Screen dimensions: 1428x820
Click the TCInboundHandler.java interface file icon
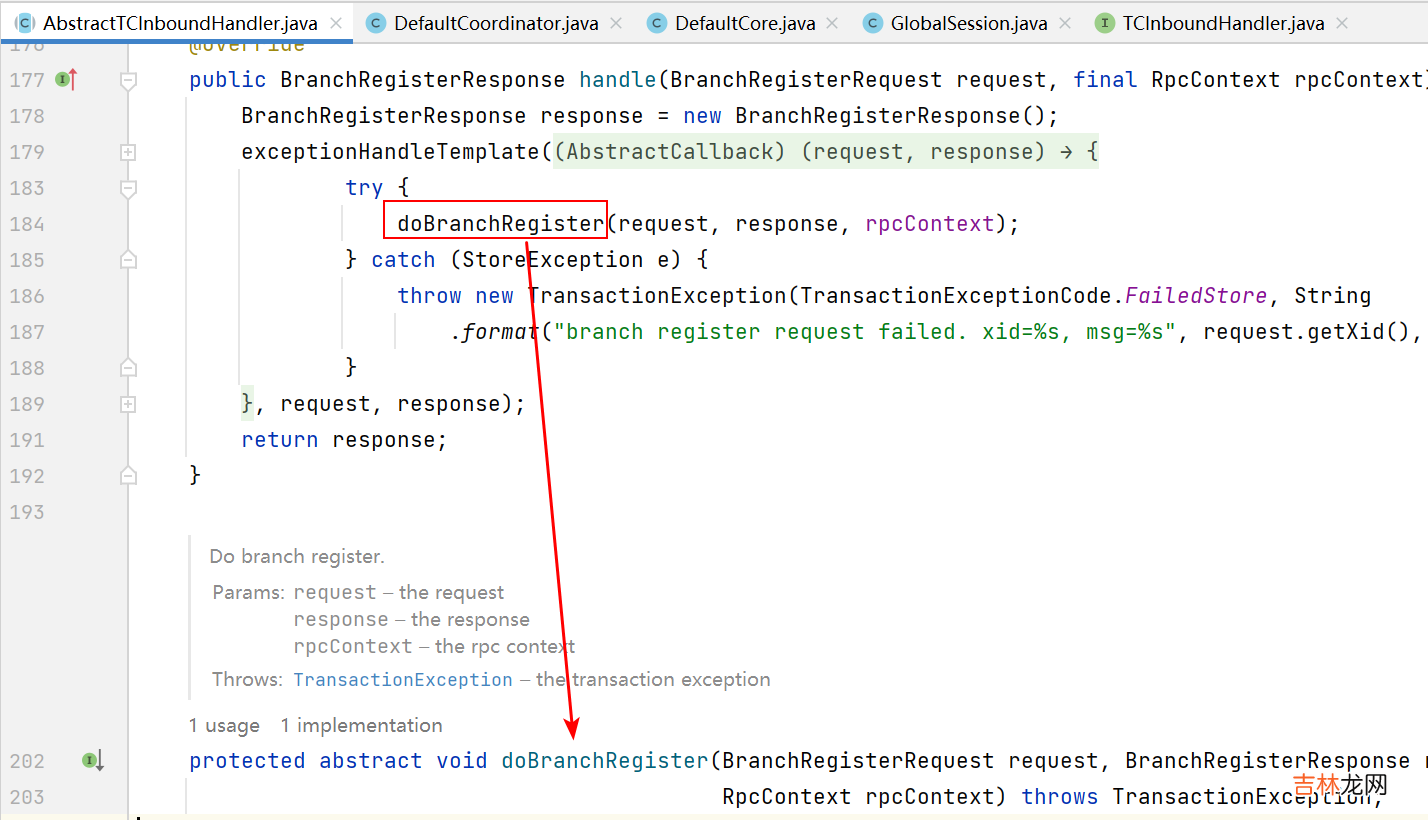point(1104,23)
